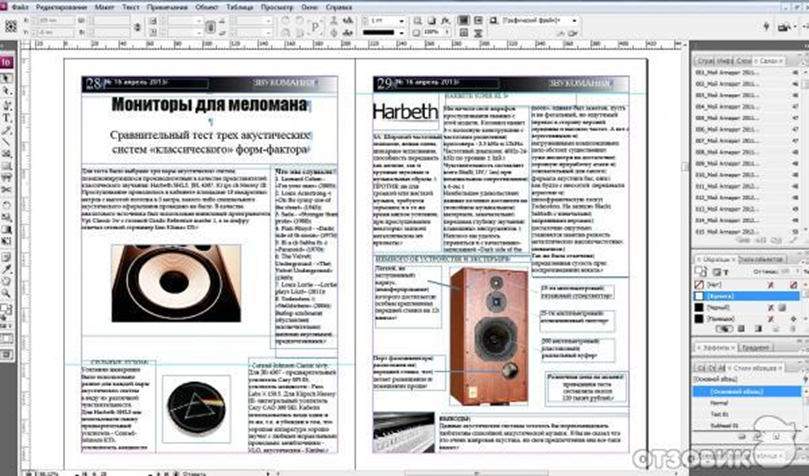The height and width of the screenshot is (476, 809).
Task: Open the rotation angle dropdown
Action: coord(268,21)
